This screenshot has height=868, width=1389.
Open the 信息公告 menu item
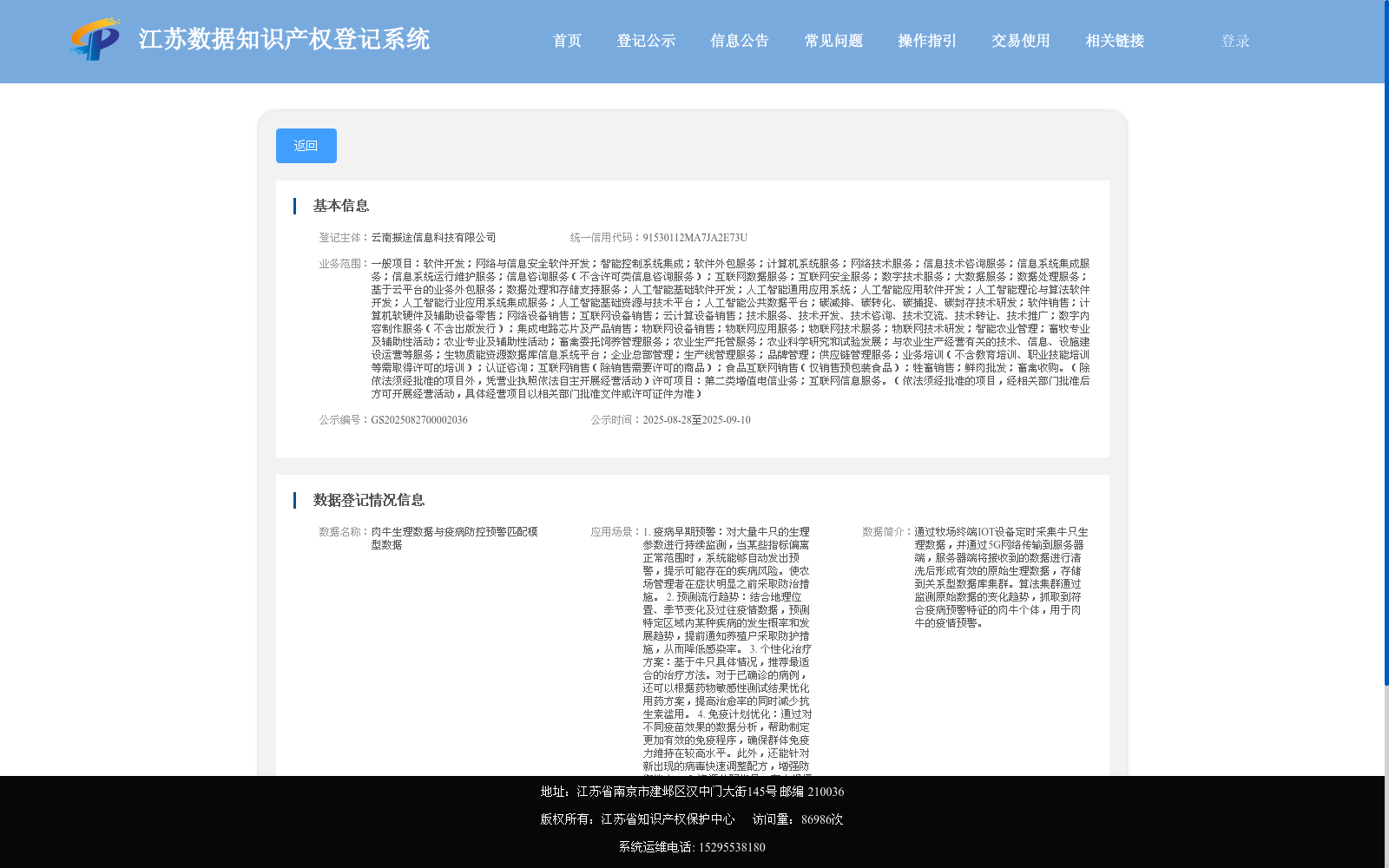740,41
